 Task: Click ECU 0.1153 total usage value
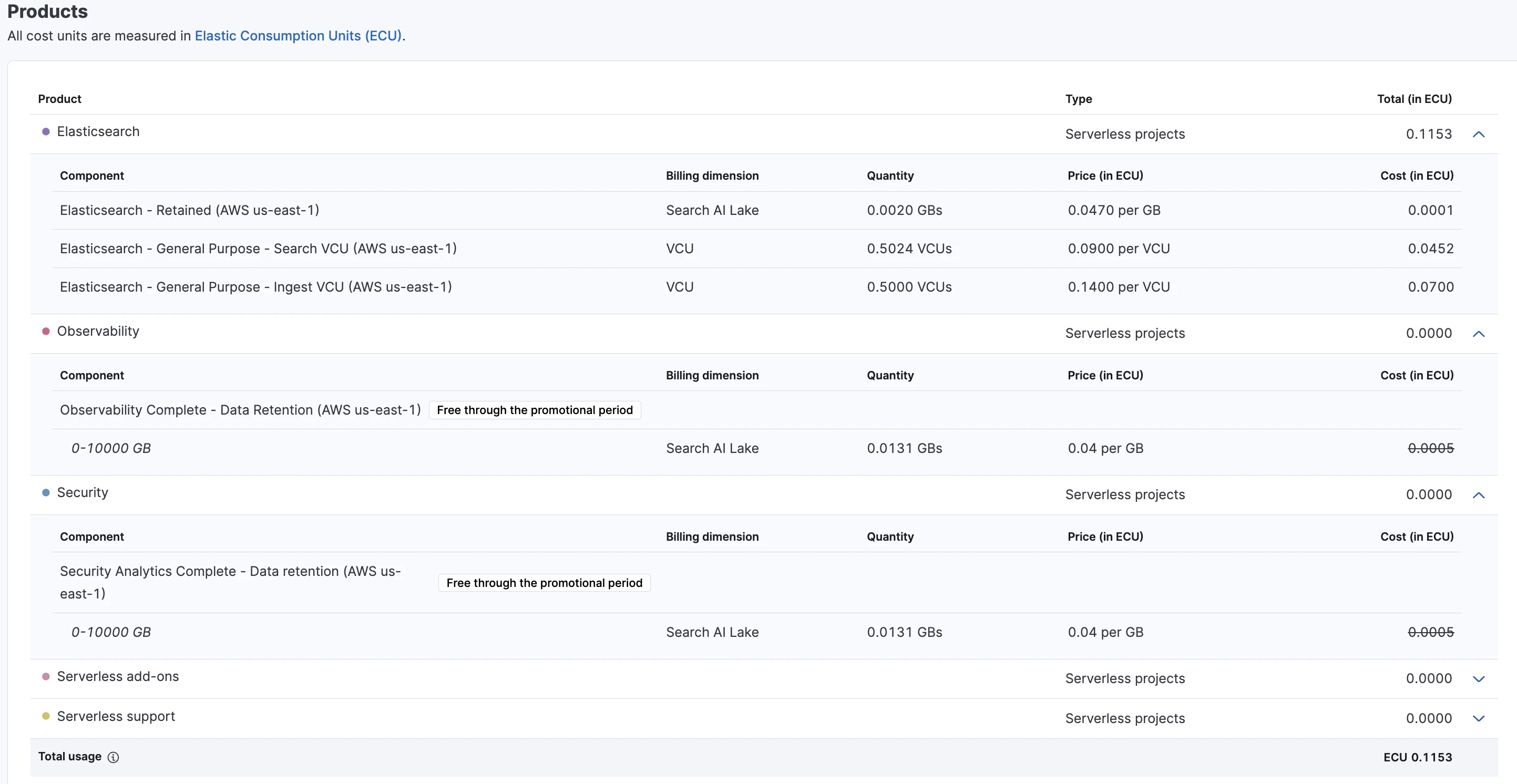1418,758
